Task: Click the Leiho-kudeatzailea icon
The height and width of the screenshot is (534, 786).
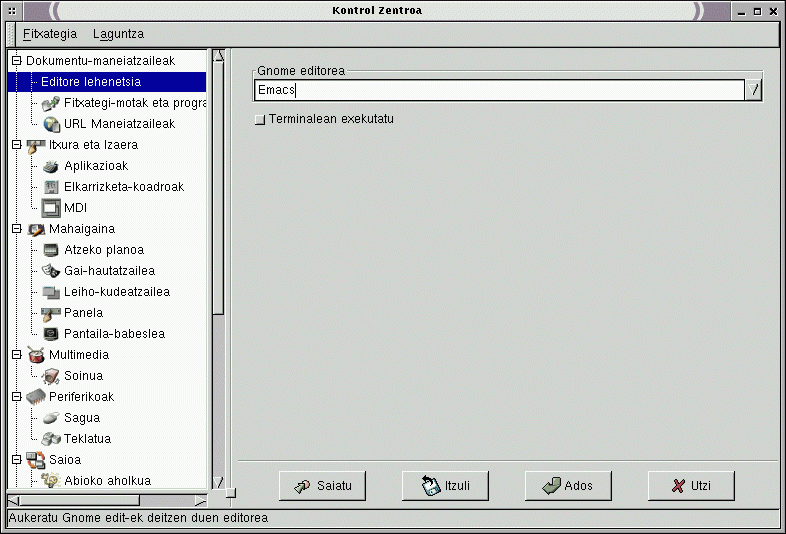Action: [51, 292]
